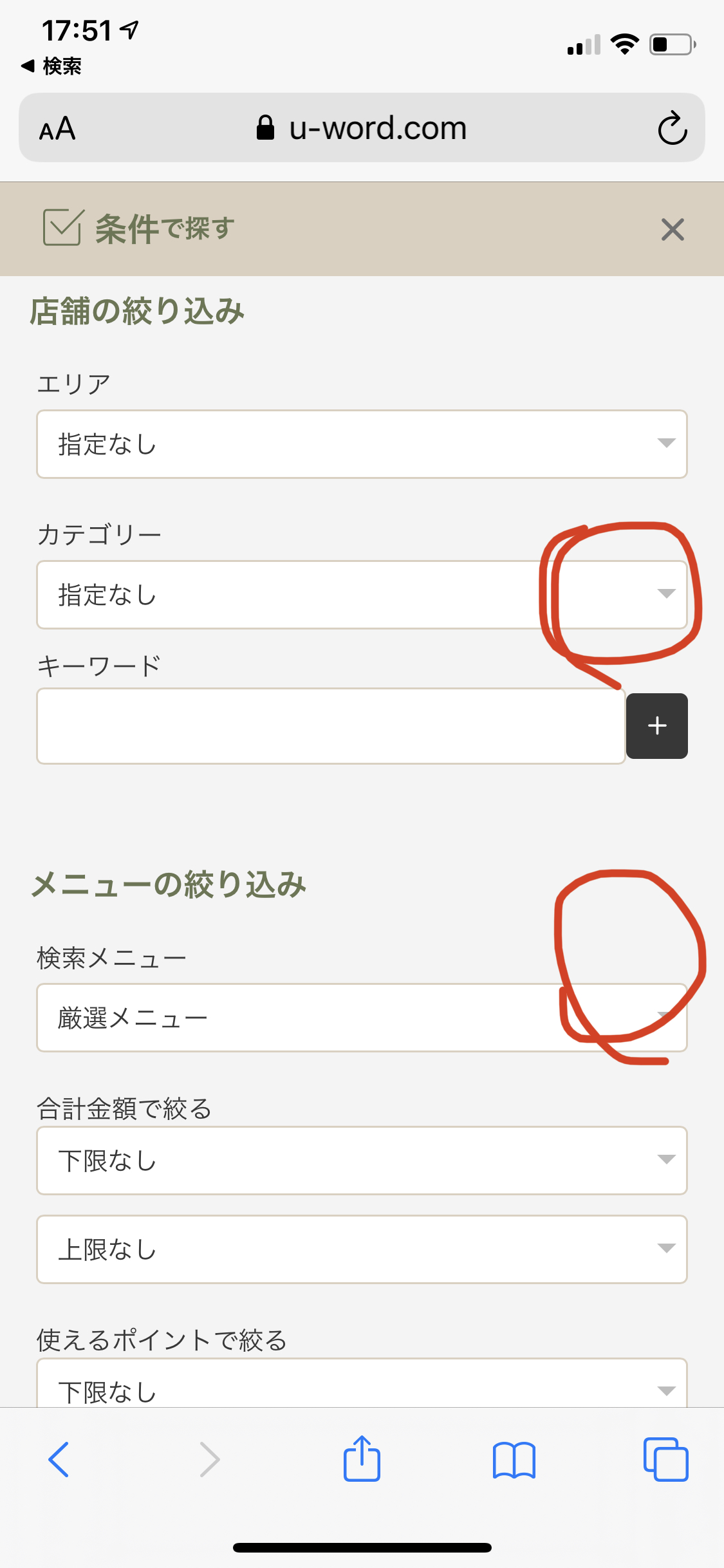Open the カテゴリー dropdown

(x=362, y=595)
